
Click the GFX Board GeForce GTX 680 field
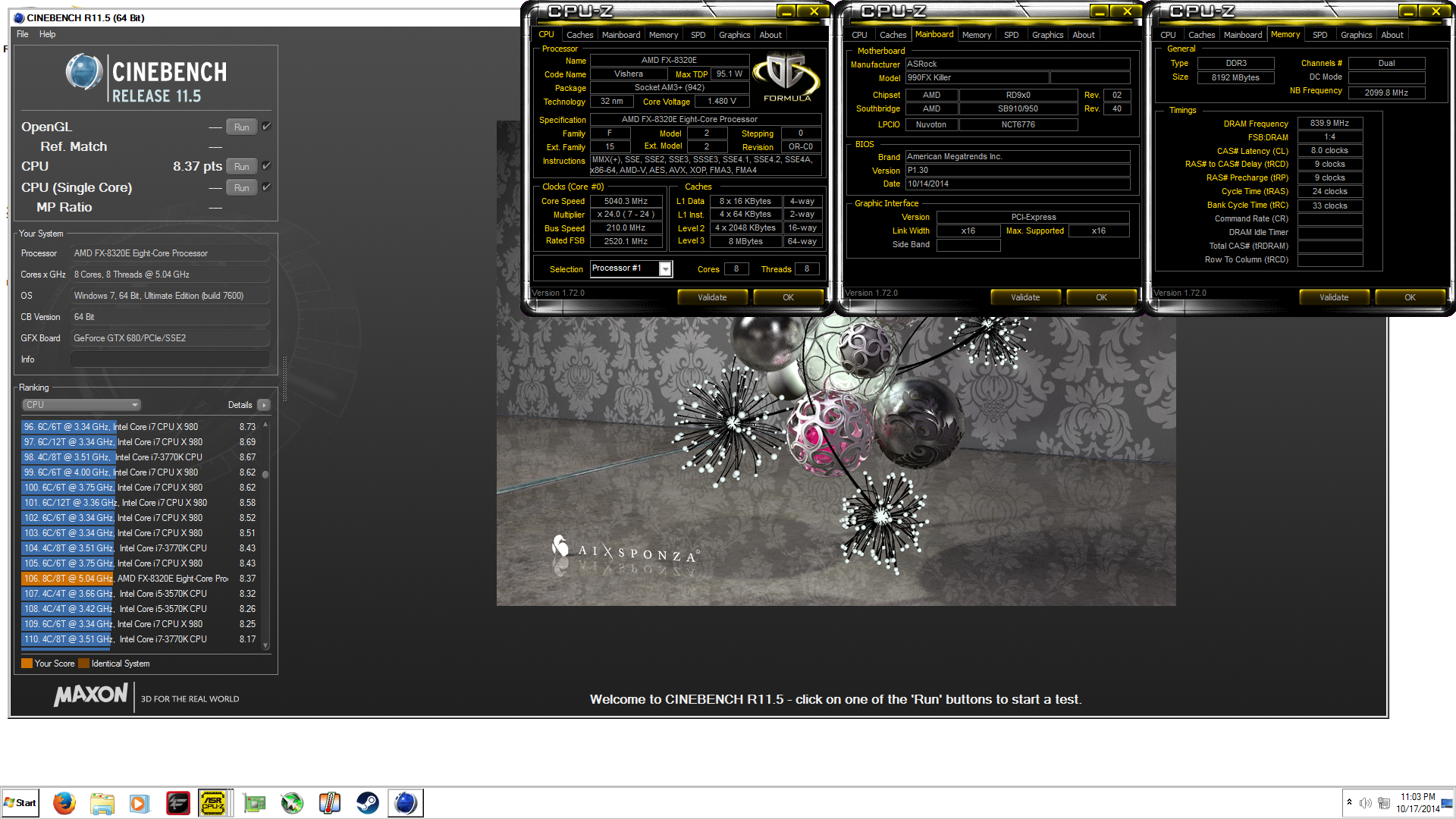pyautogui.click(x=170, y=338)
